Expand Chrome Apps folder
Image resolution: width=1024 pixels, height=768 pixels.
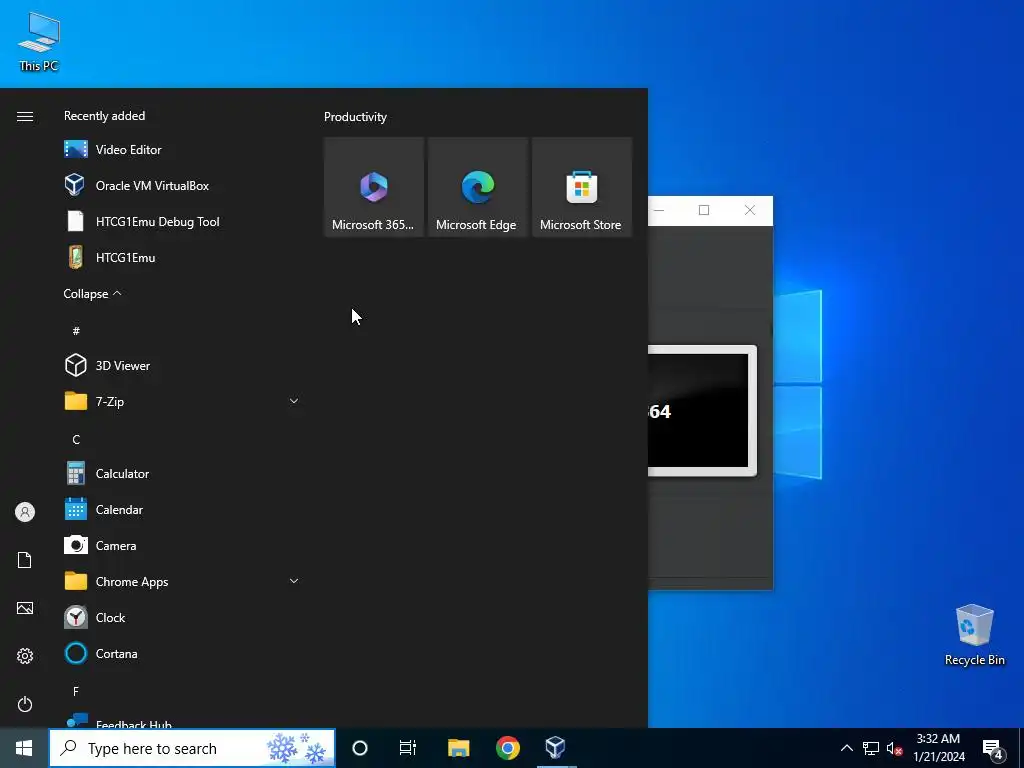pos(182,581)
